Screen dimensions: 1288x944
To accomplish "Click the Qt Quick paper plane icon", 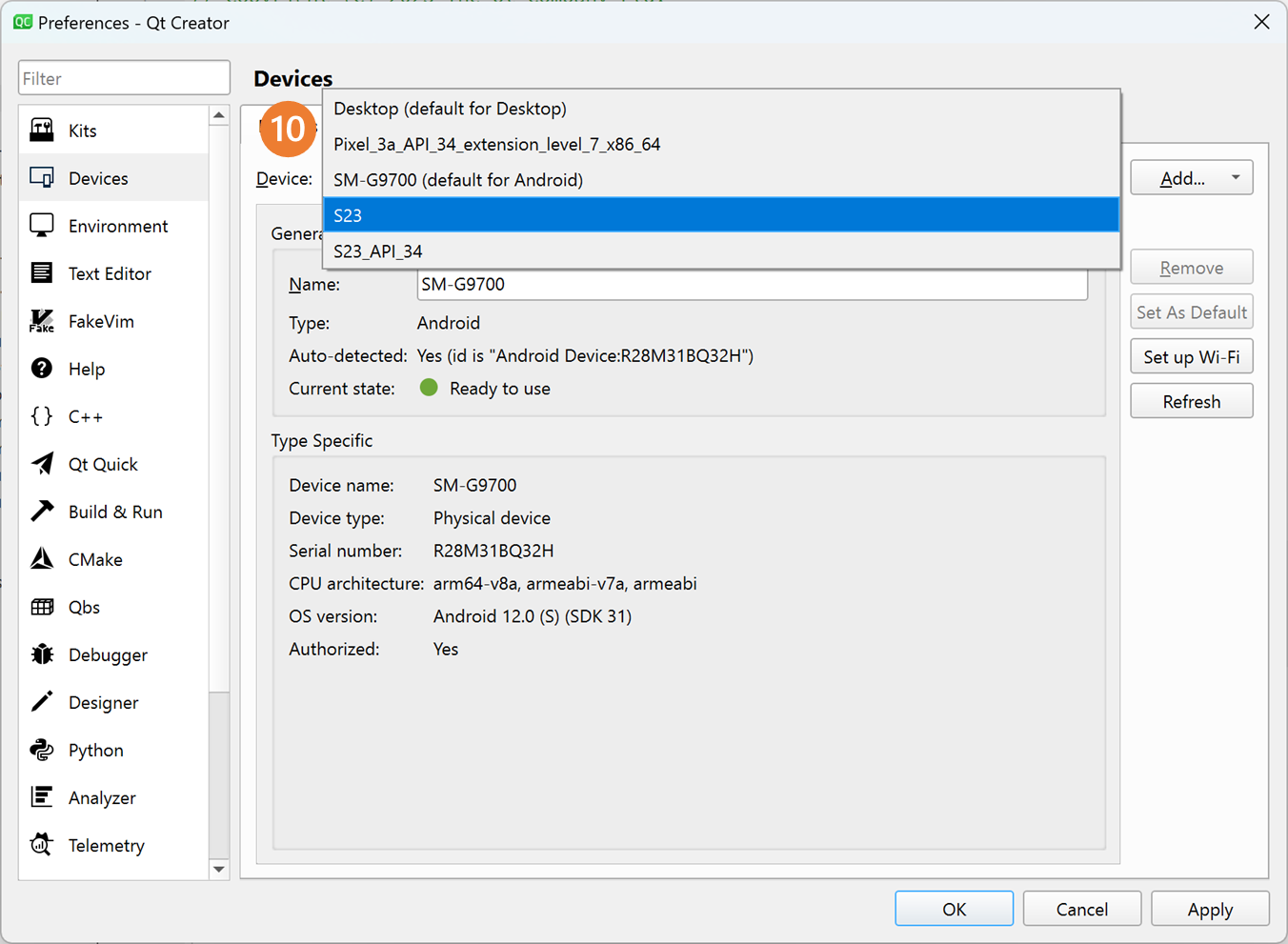I will click(42, 463).
